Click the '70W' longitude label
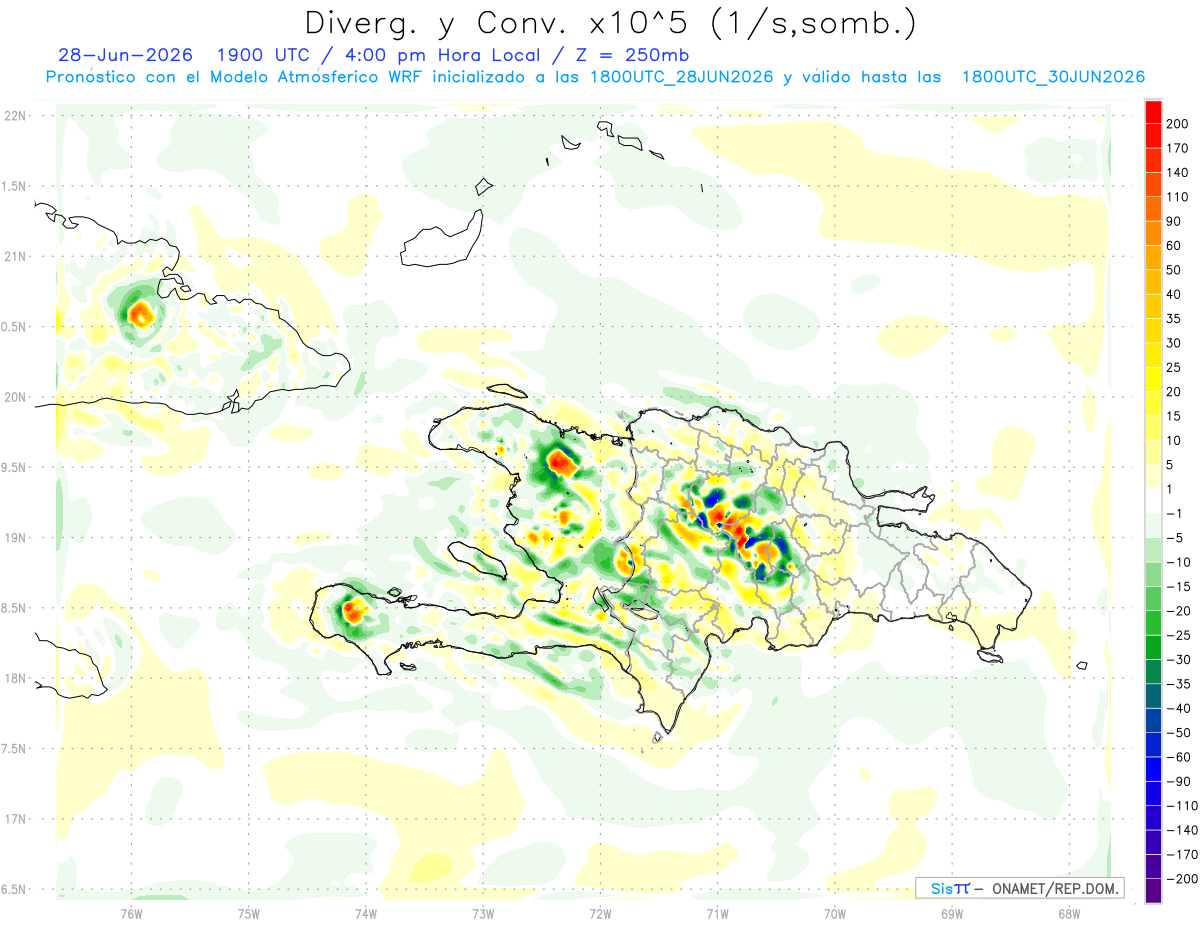Viewport: 1200px width, 927px height. [834, 914]
